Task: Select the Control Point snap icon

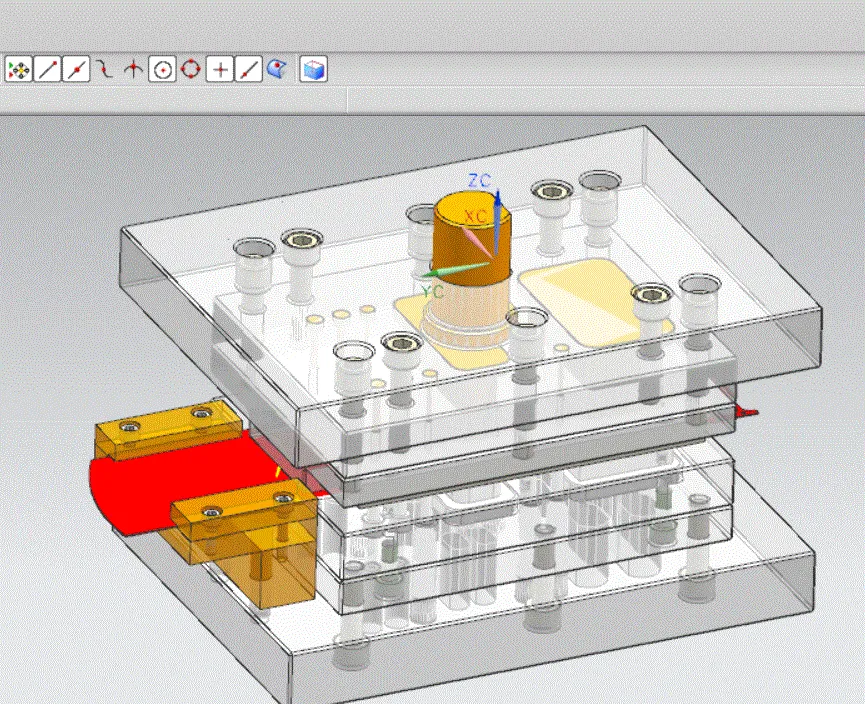Action: (105, 69)
